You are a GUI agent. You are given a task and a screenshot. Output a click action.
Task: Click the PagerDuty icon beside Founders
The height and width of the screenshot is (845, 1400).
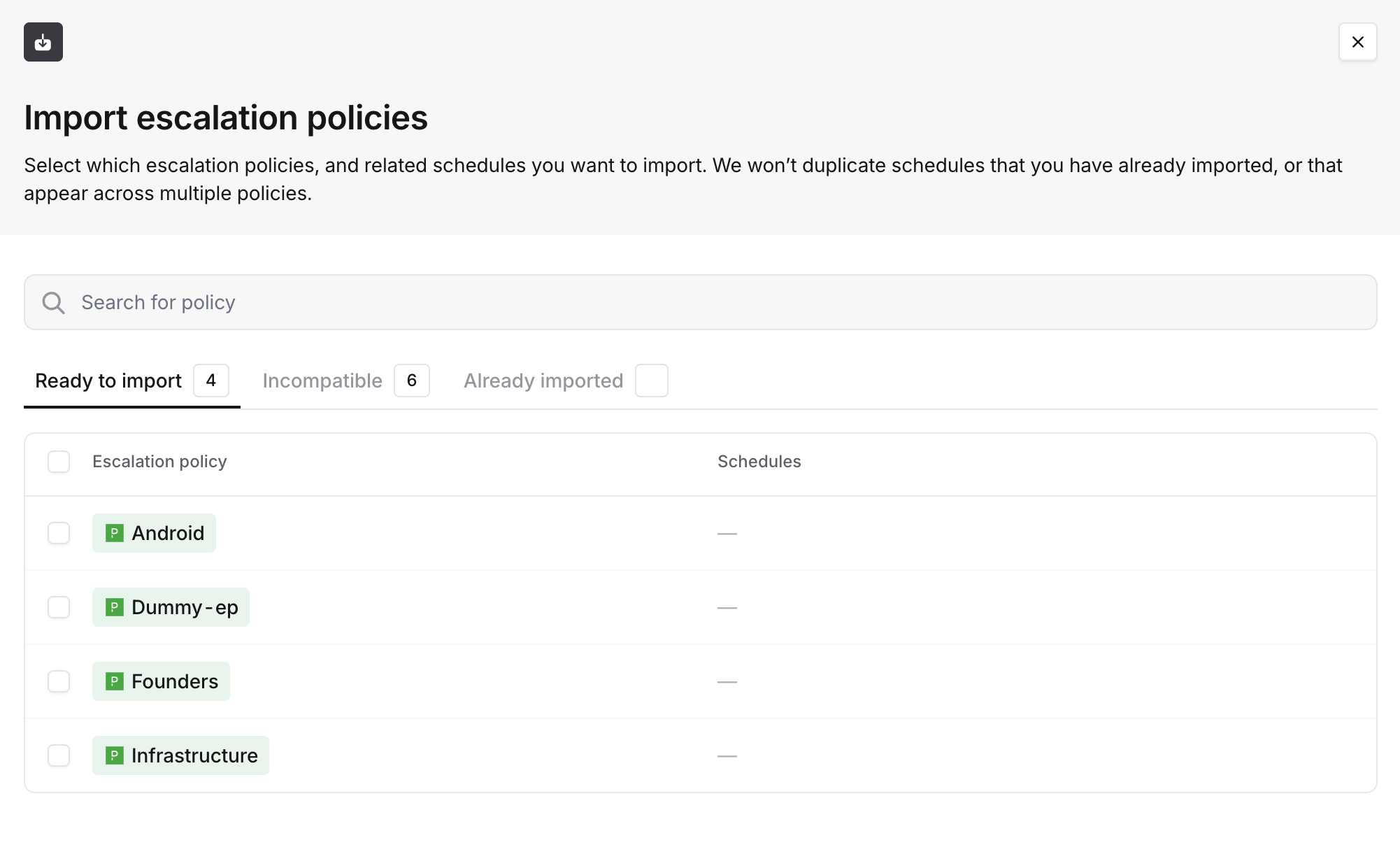click(x=115, y=681)
